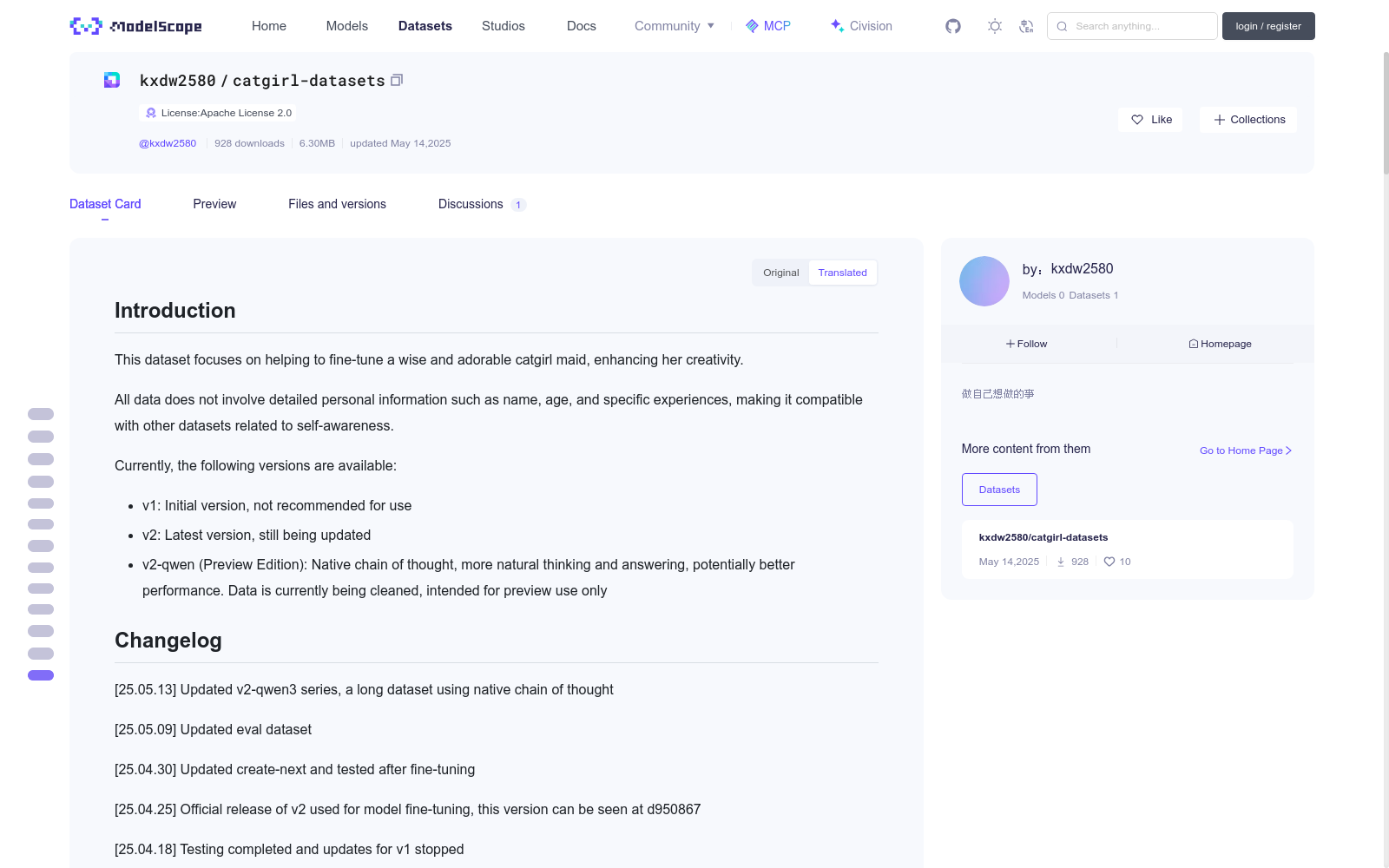Switch language with the translate icon

click(1026, 26)
